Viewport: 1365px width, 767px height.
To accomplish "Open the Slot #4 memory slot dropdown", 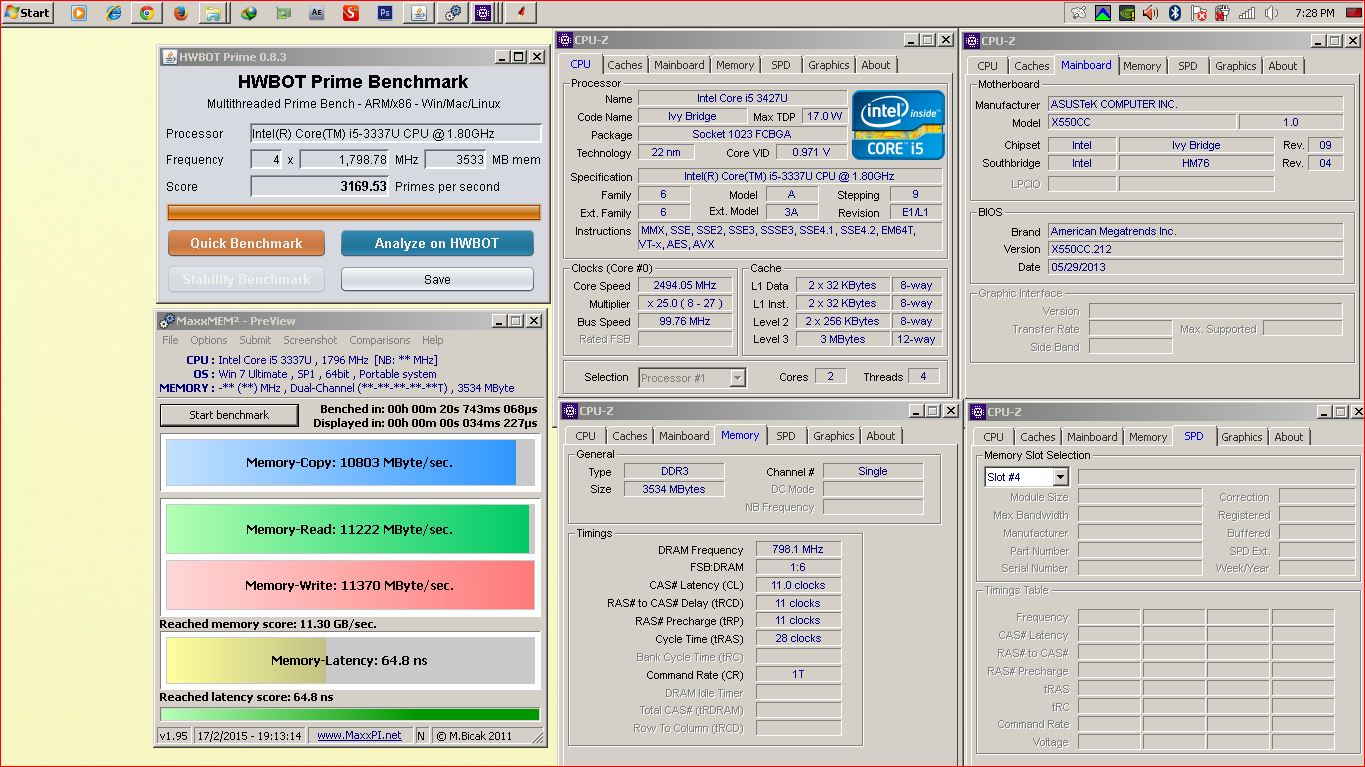I will coord(1027,477).
